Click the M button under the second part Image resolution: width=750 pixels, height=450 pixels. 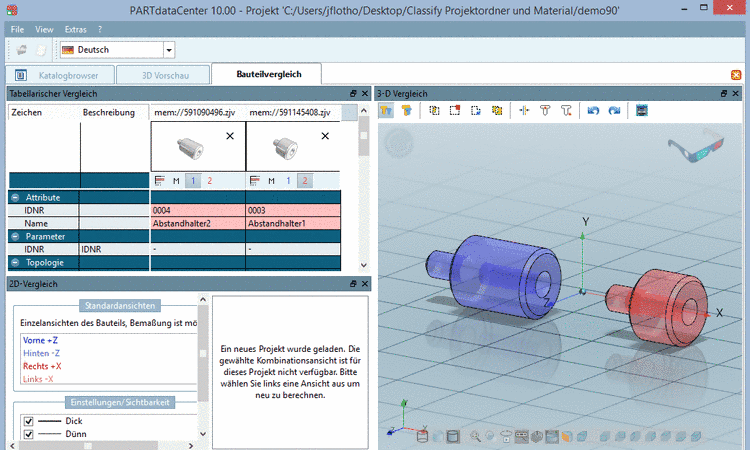[270, 181]
